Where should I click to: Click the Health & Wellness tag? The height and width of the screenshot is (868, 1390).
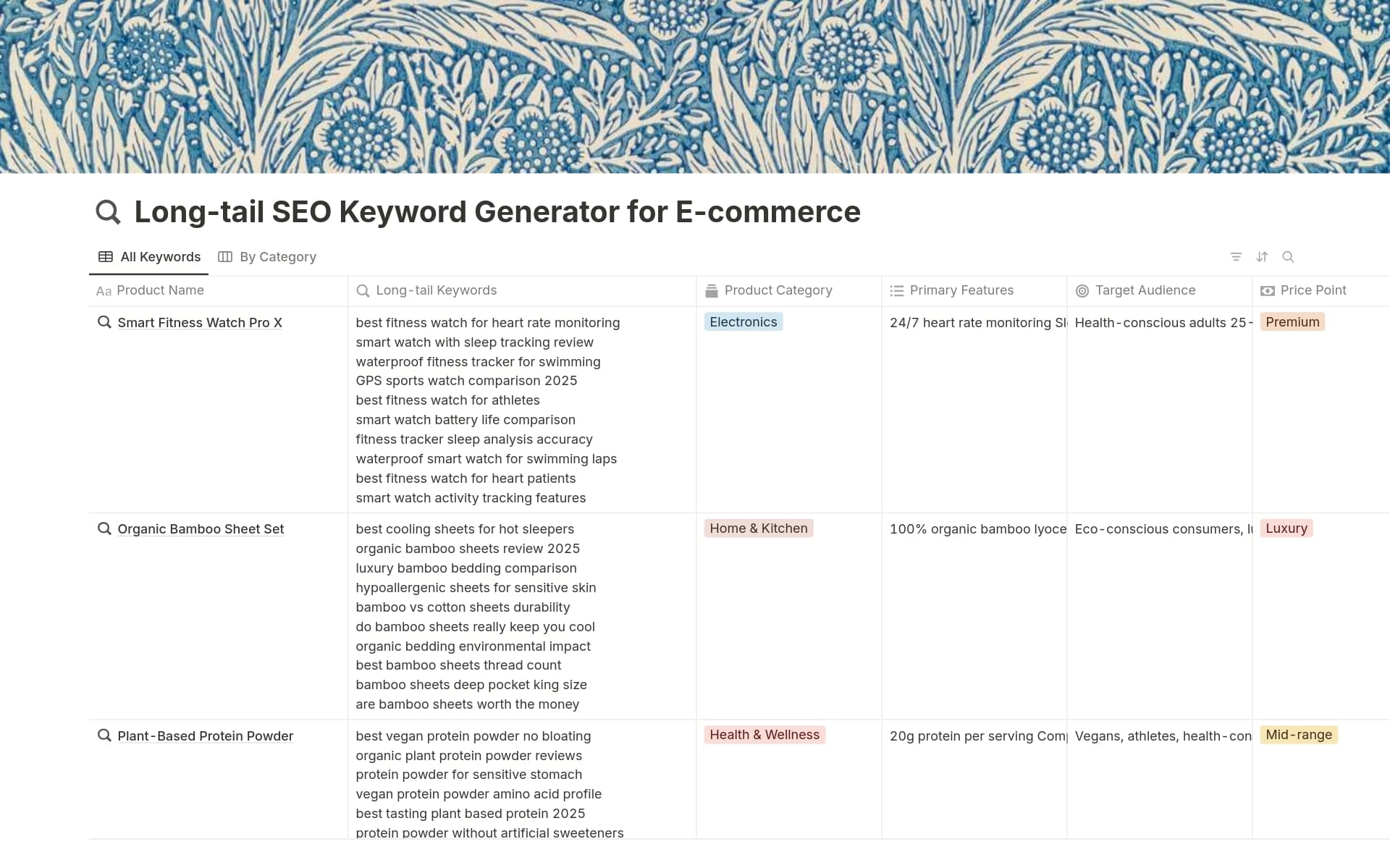[x=764, y=734]
